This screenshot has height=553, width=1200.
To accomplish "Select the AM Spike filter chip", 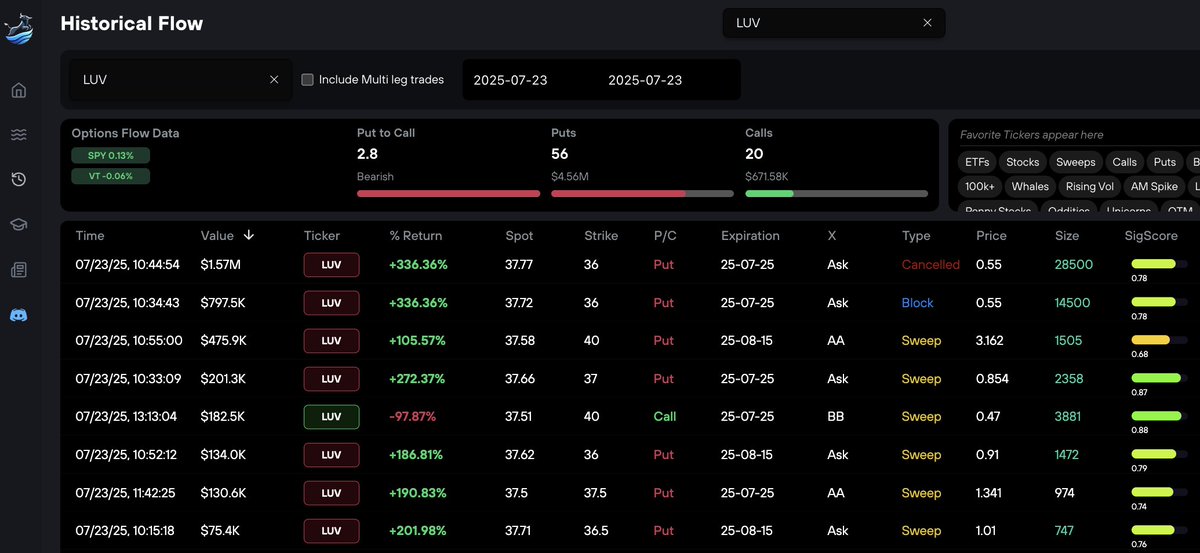I will tap(1154, 186).
